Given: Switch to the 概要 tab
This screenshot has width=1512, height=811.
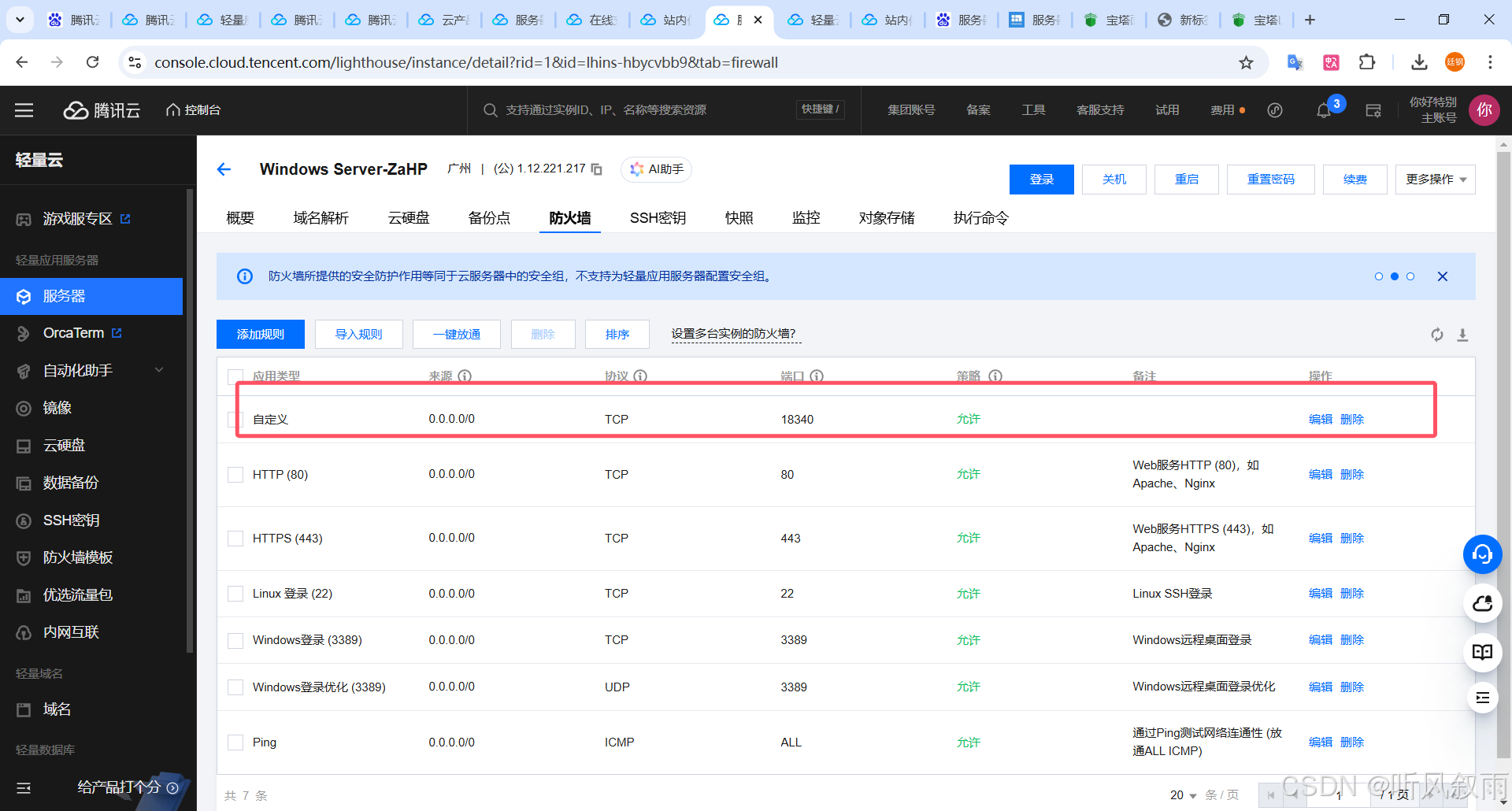Looking at the screenshot, I should (x=240, y=218).
